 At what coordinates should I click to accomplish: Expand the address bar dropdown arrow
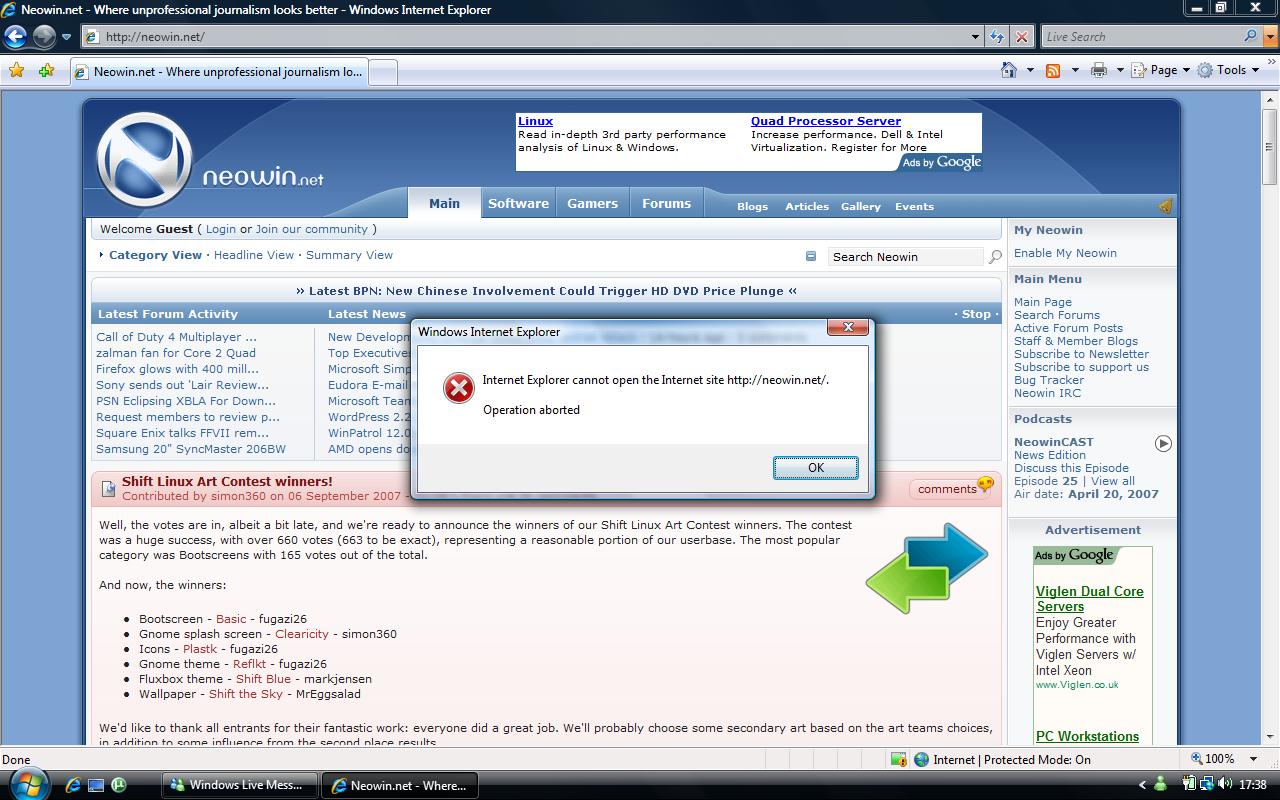976,37
